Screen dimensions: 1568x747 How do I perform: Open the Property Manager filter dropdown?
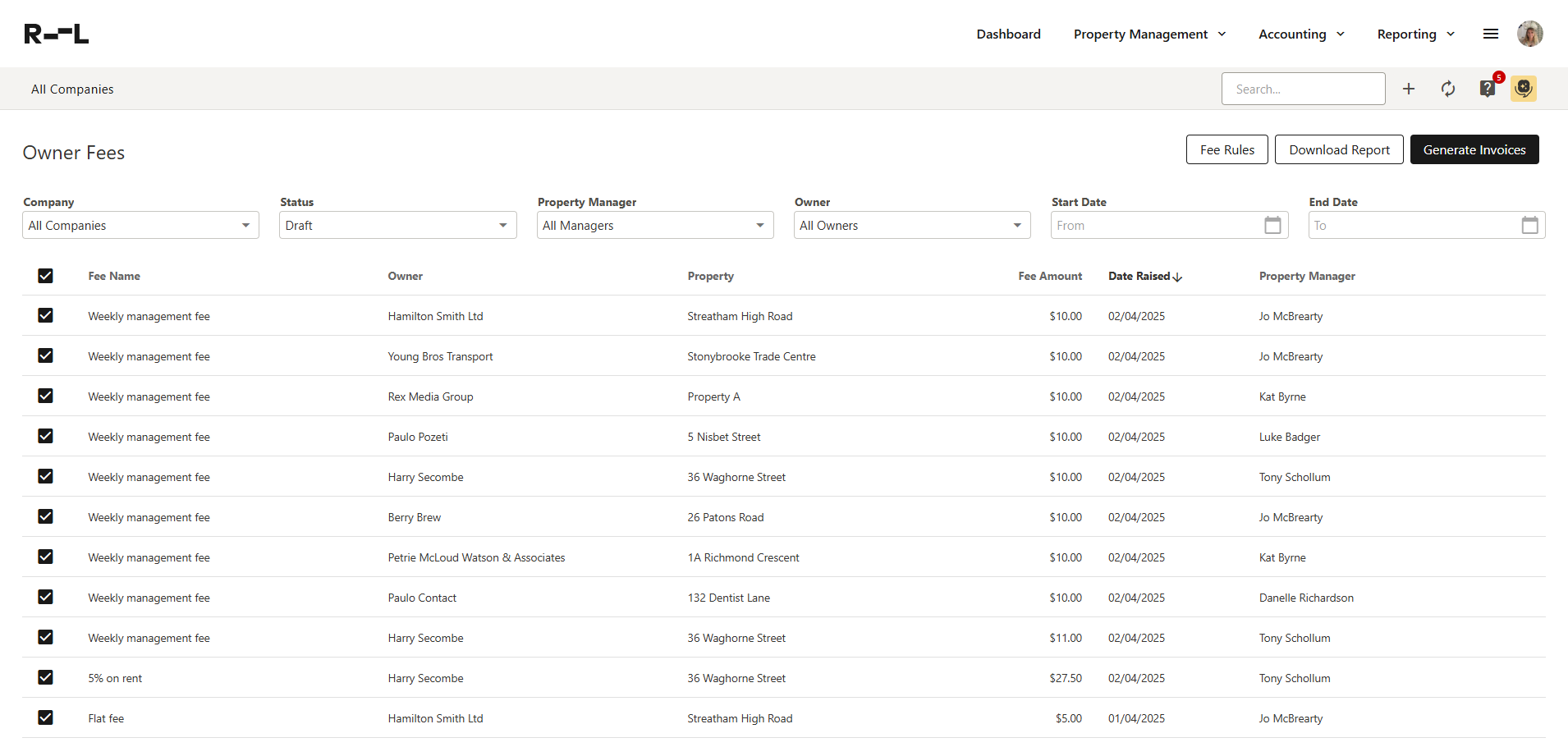click(655, 225)
